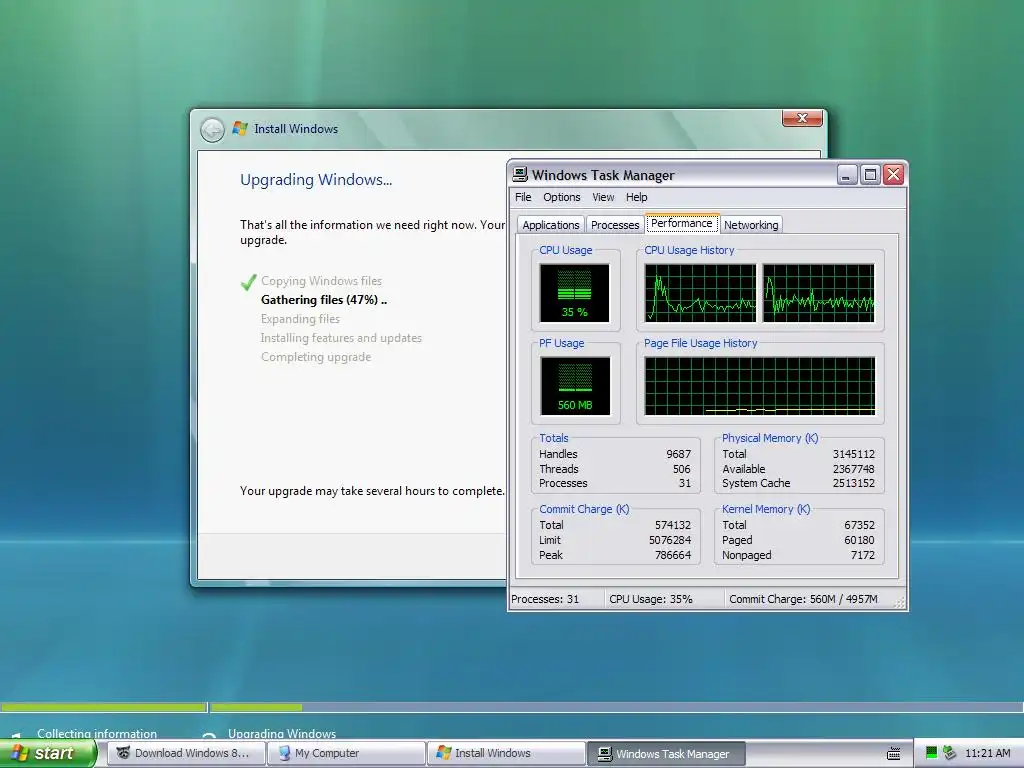The width and height of the screenshot is (1024, 768).
Task: Select Download Windows 8 taskbar button
Action: click(185, 753)
